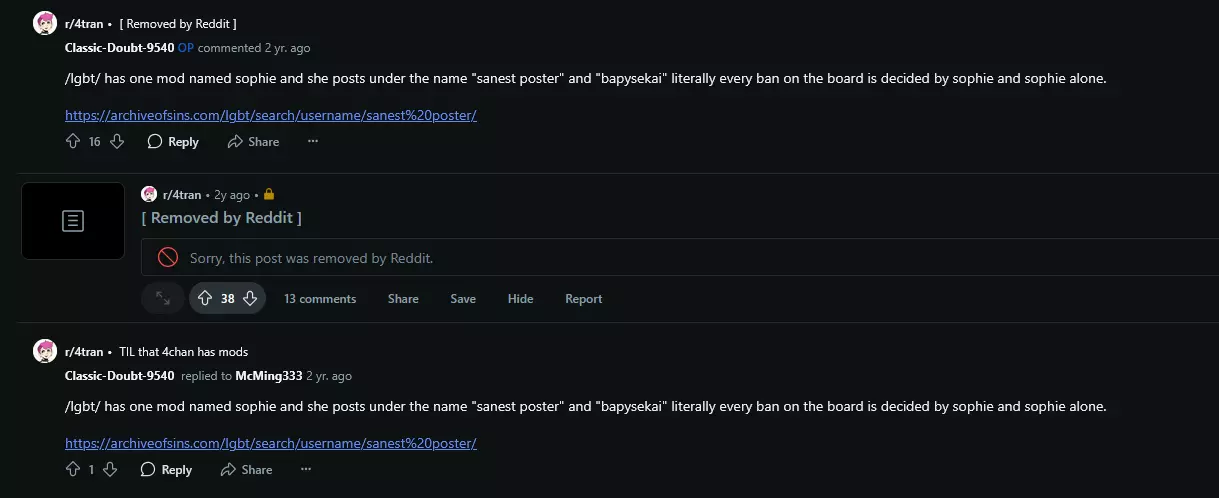Hide the removed post

click(x=520, y=299)
